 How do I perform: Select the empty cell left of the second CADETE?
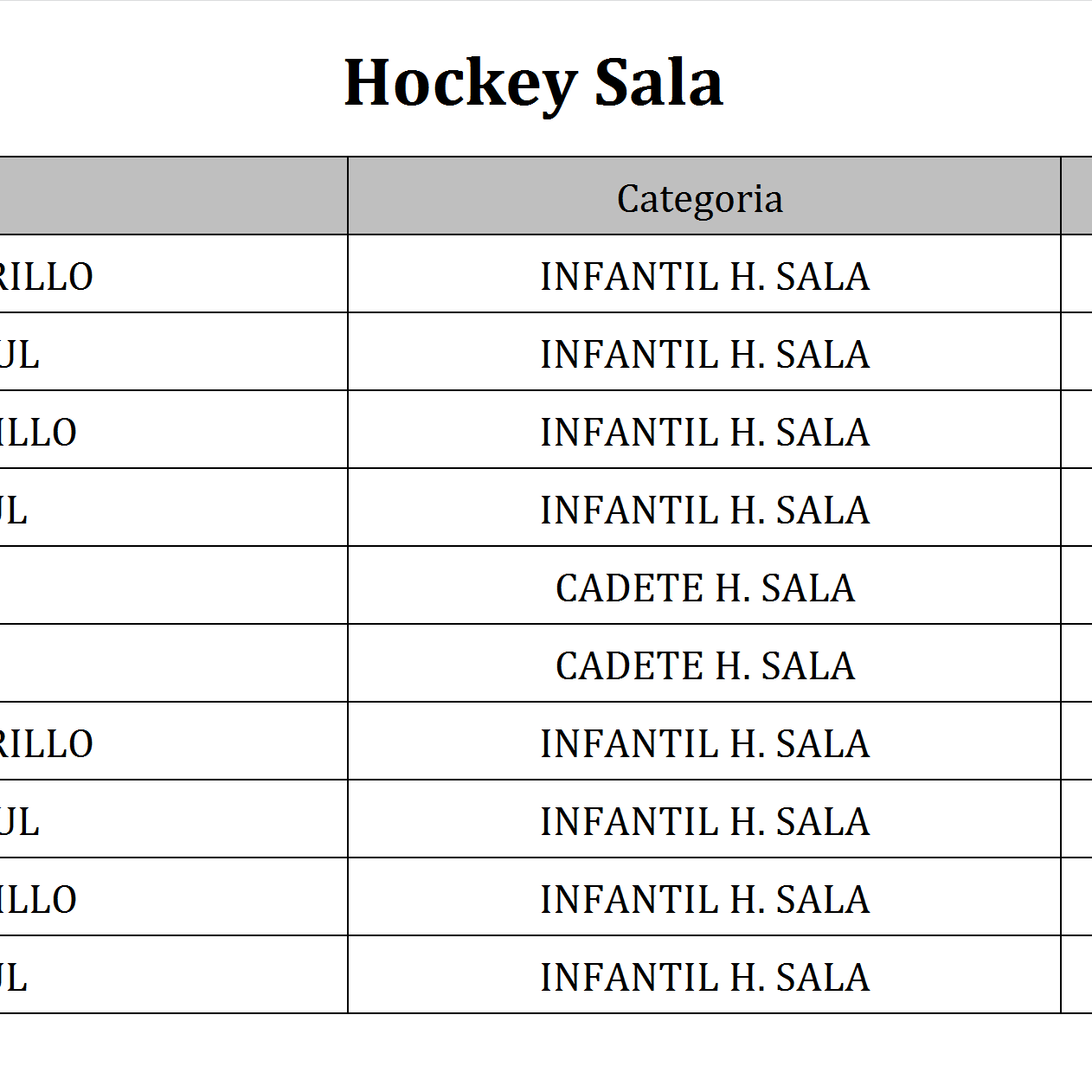coord(173,664)
